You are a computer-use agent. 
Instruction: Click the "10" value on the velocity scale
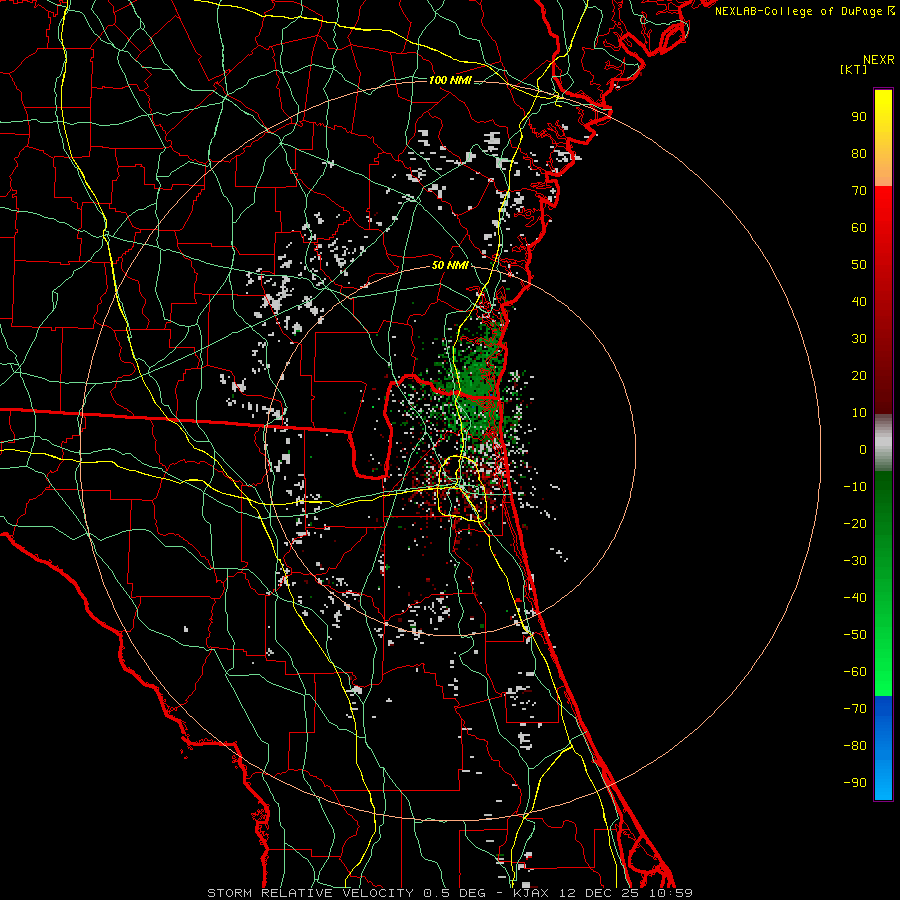859,413
